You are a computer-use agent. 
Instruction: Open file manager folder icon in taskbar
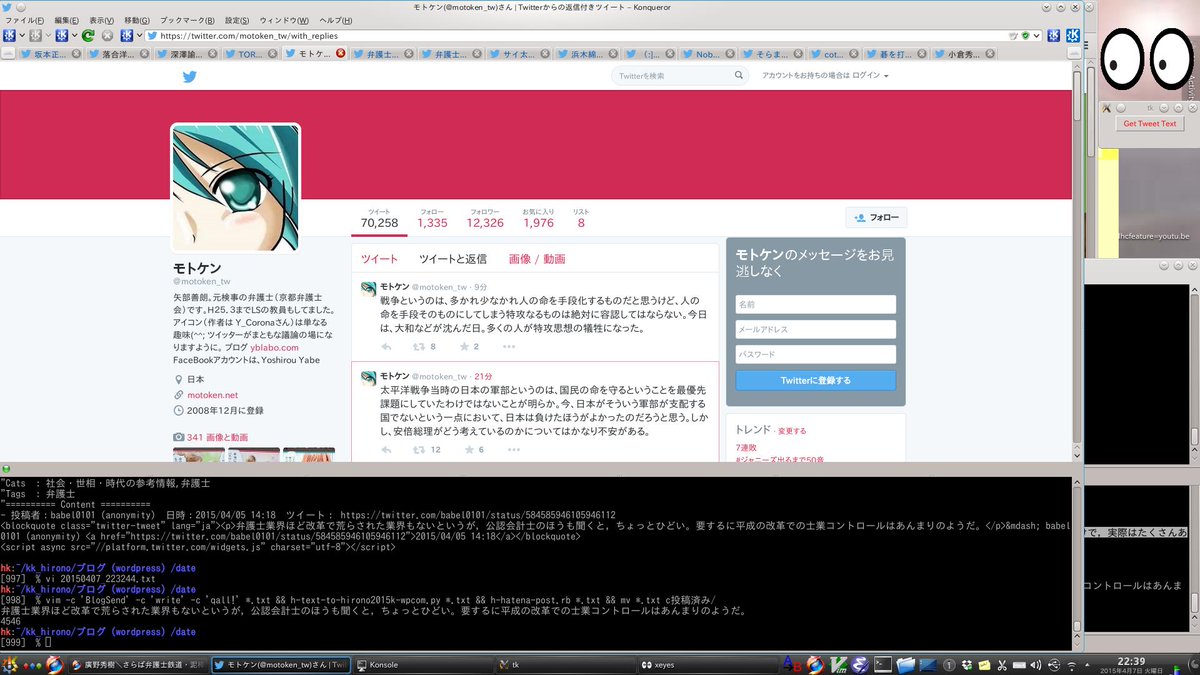pyautogui.click(x=906, y=664)
